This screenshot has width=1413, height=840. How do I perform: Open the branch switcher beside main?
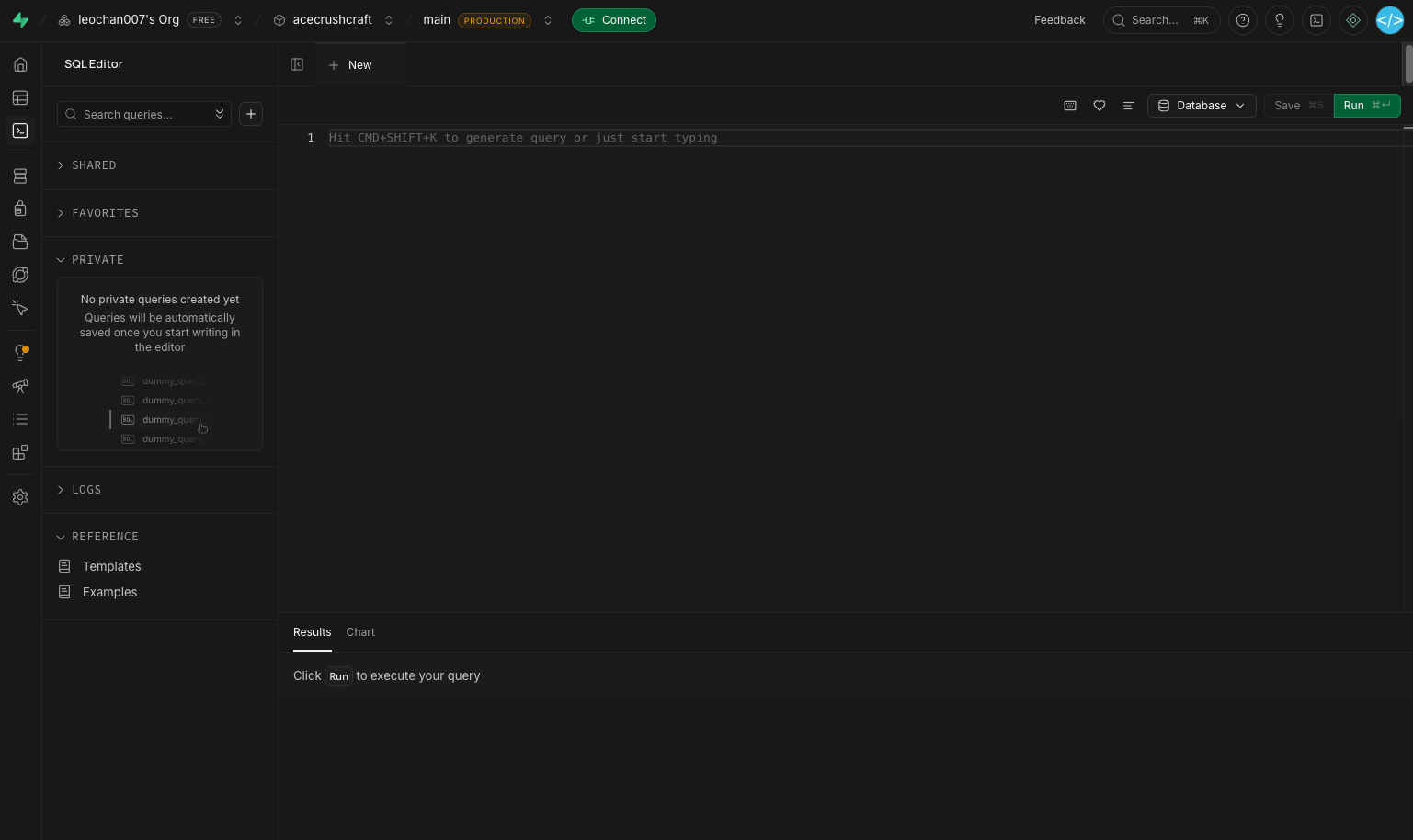point(548,20)
